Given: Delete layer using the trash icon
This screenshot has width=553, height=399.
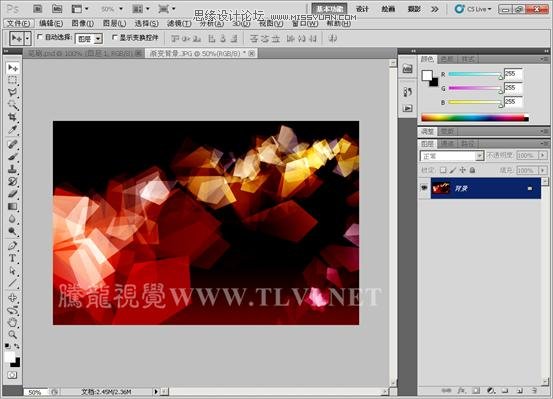Looking at the screenshot, I should (x=534, y=391).
